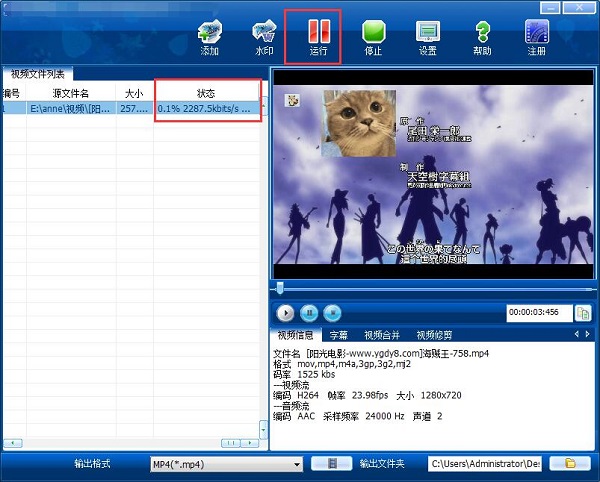Show previous tabs with the left arrow
The height and width of the screenshot is (482, 600).
point(577,334)
